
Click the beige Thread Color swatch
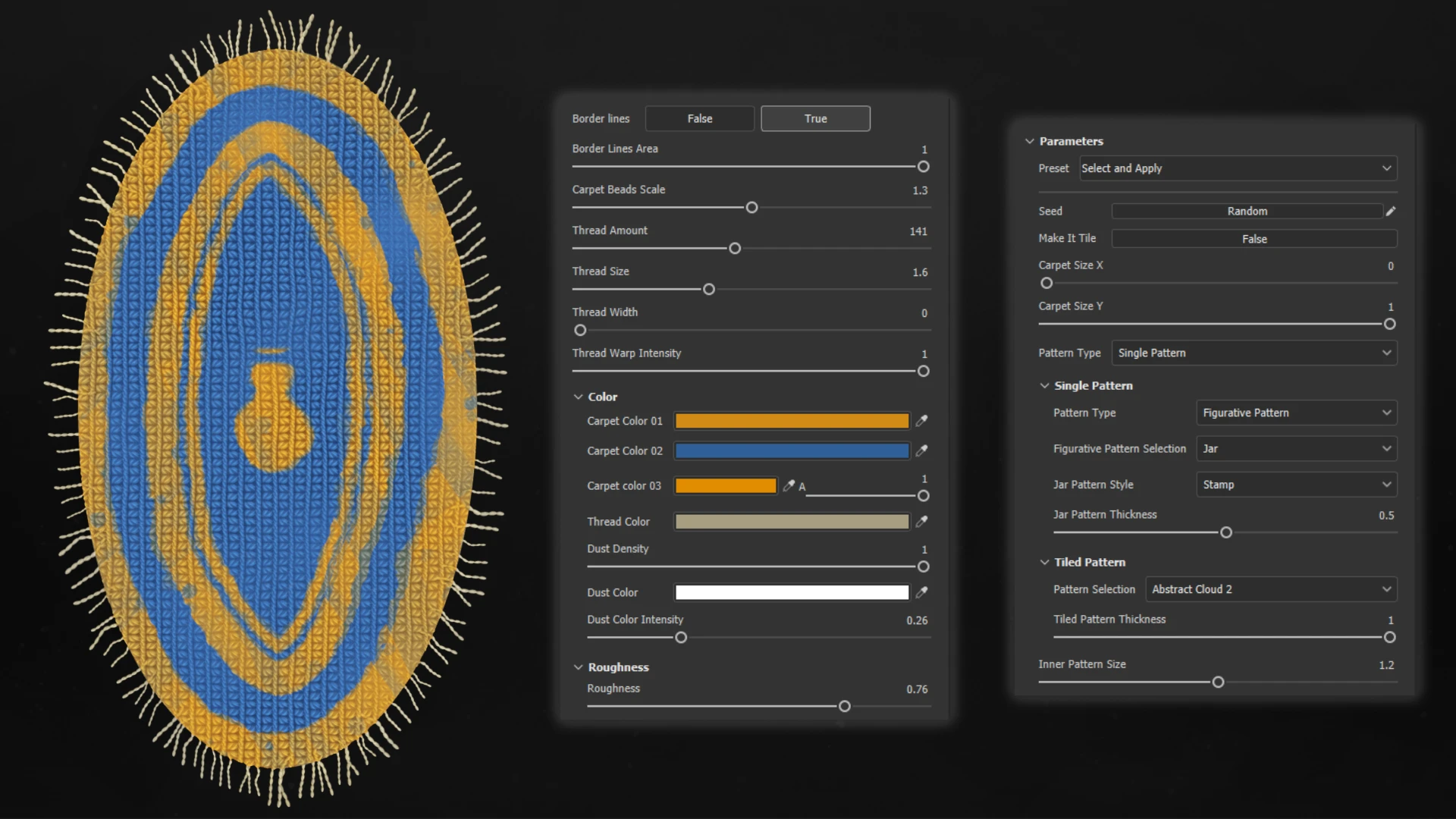792,522
